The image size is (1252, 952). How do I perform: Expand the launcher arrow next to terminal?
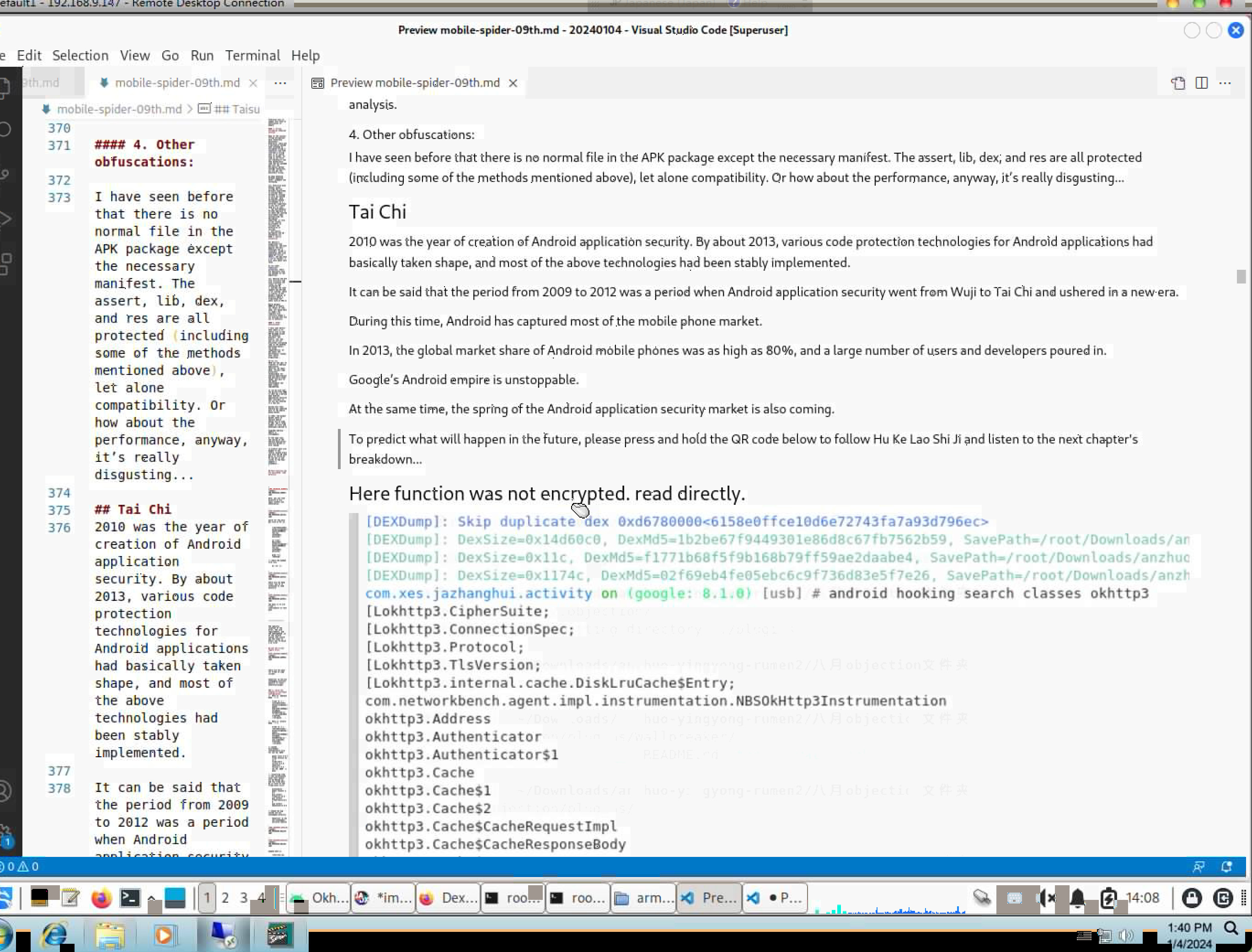[151, 899]
